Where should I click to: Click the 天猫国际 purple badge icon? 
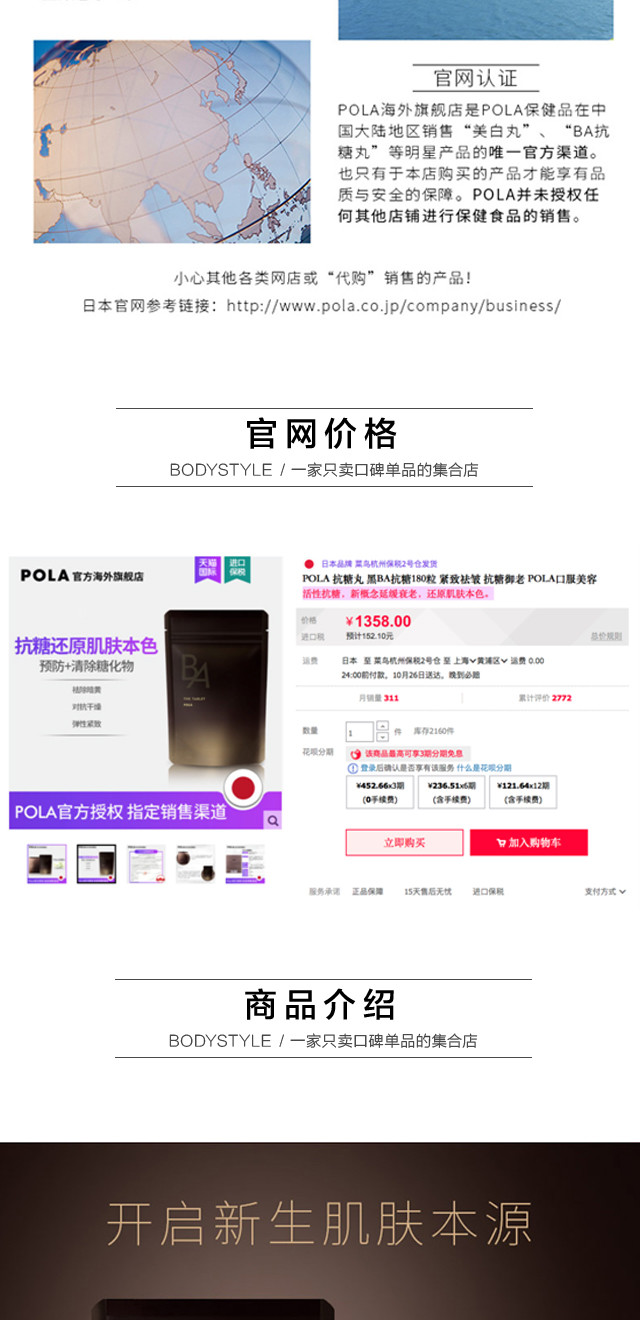(x=206, y=570)
